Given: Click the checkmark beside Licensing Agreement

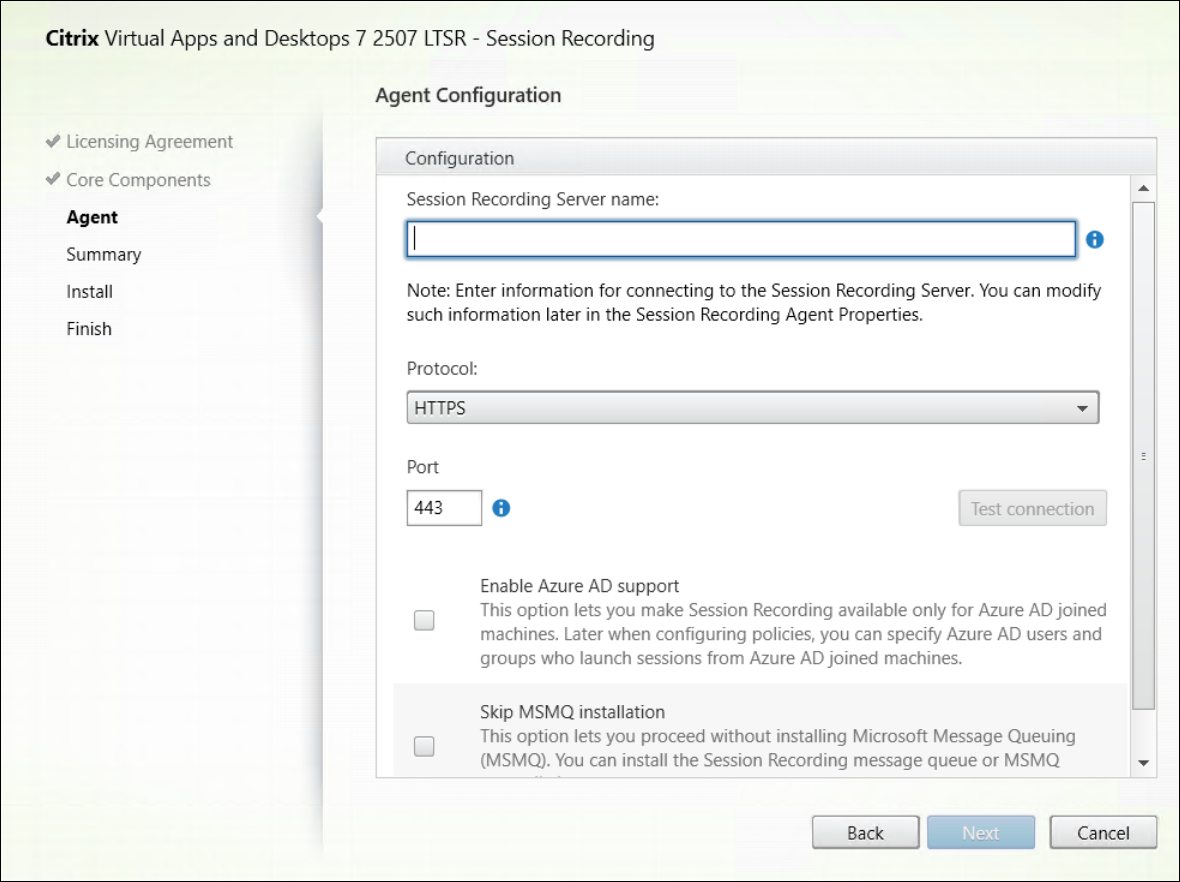Looking at the screenshot, I should (x=53, y=142).
